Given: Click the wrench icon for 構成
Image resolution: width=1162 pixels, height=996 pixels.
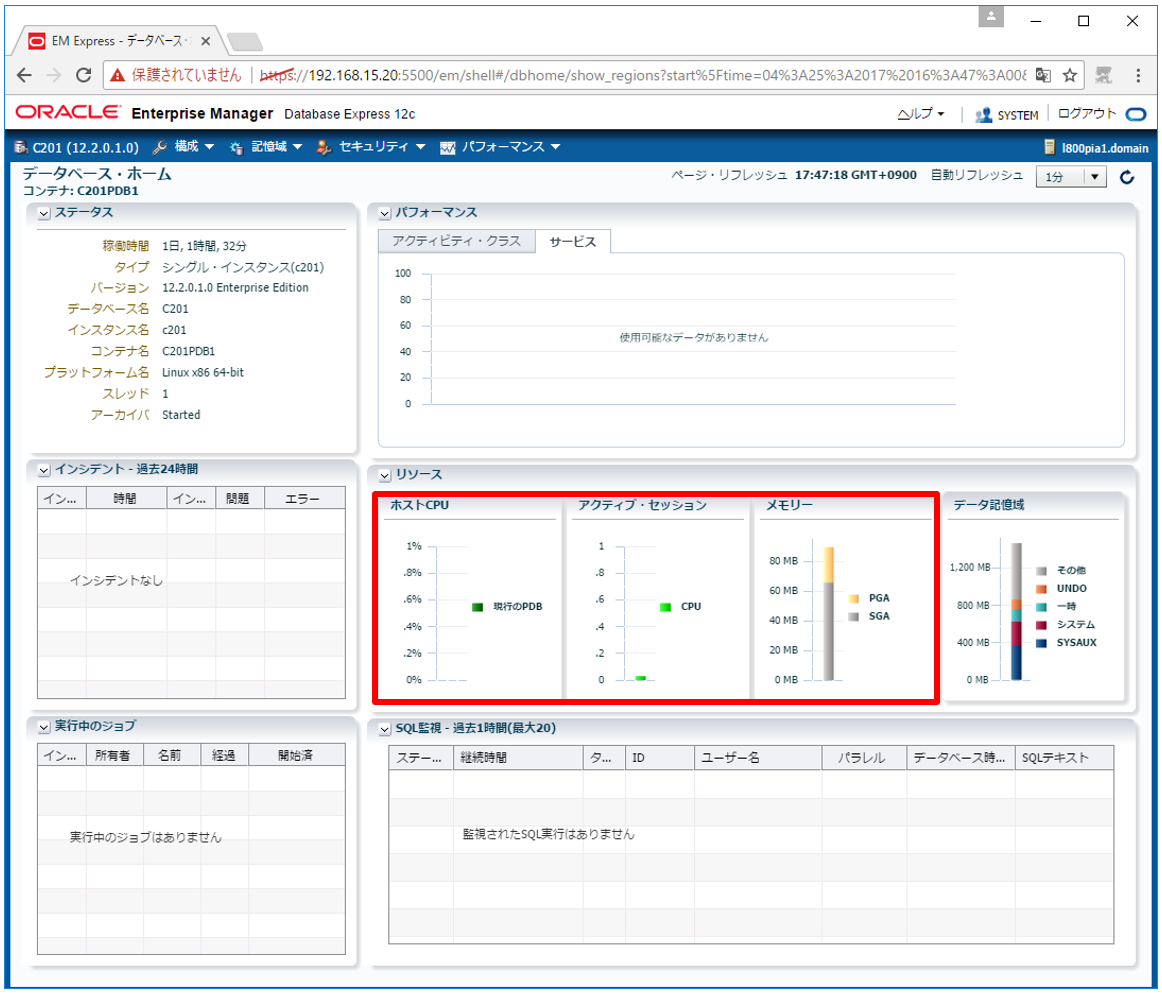Looking at the screenshot, I should click(x=159, y=147).
